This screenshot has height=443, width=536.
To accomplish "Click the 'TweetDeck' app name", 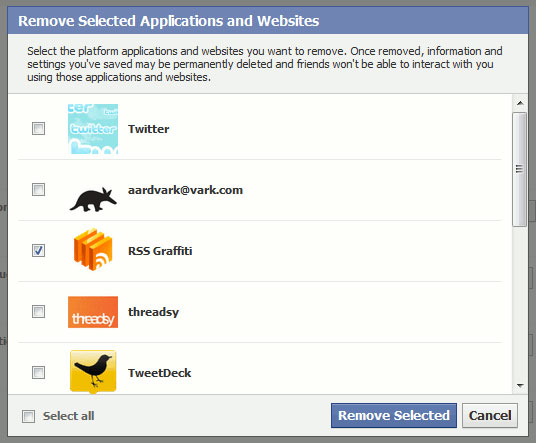I will 160,373.
